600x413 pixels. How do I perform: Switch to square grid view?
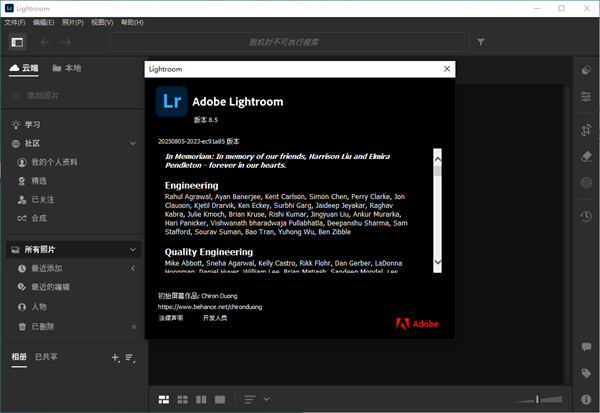point(183,400)
